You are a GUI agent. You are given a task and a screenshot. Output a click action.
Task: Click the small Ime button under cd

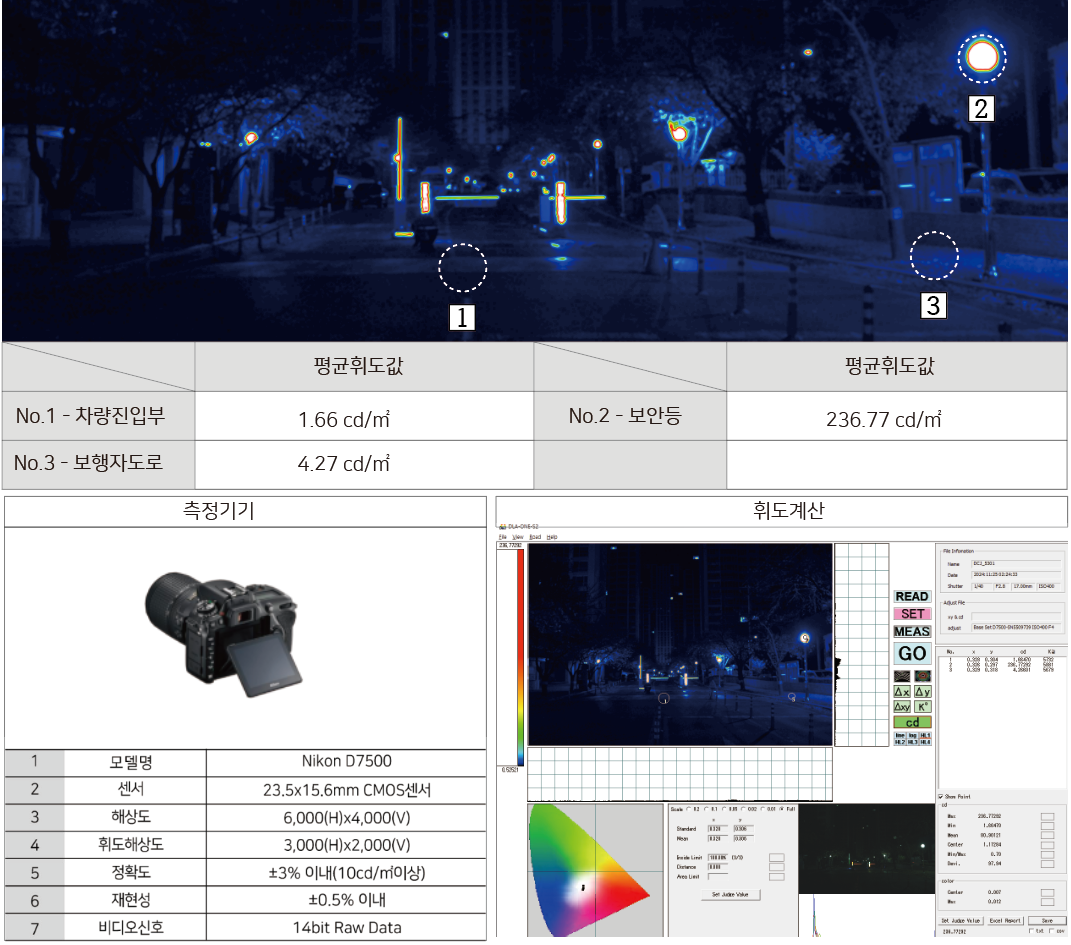[900, 735]
